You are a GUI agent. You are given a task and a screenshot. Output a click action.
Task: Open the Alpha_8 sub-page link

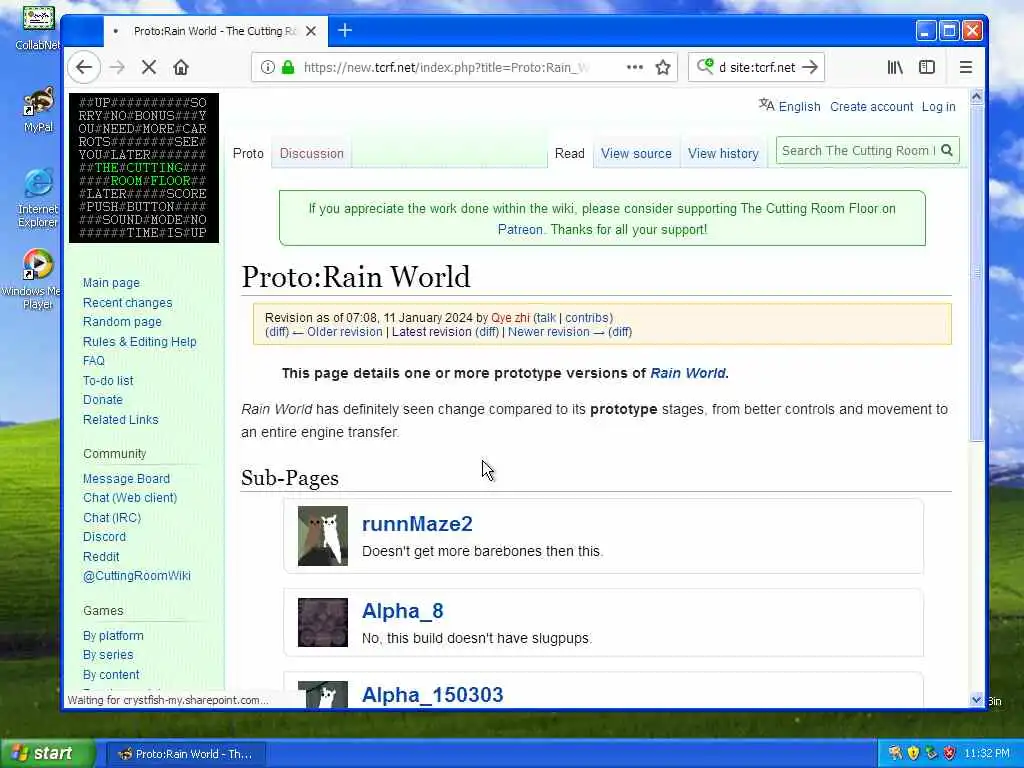pyautogui.click(x=402, y=611)
